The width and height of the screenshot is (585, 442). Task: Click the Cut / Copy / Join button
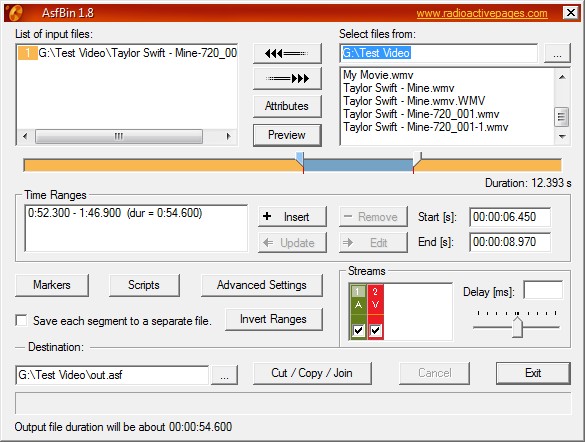[x=312, y=373]
